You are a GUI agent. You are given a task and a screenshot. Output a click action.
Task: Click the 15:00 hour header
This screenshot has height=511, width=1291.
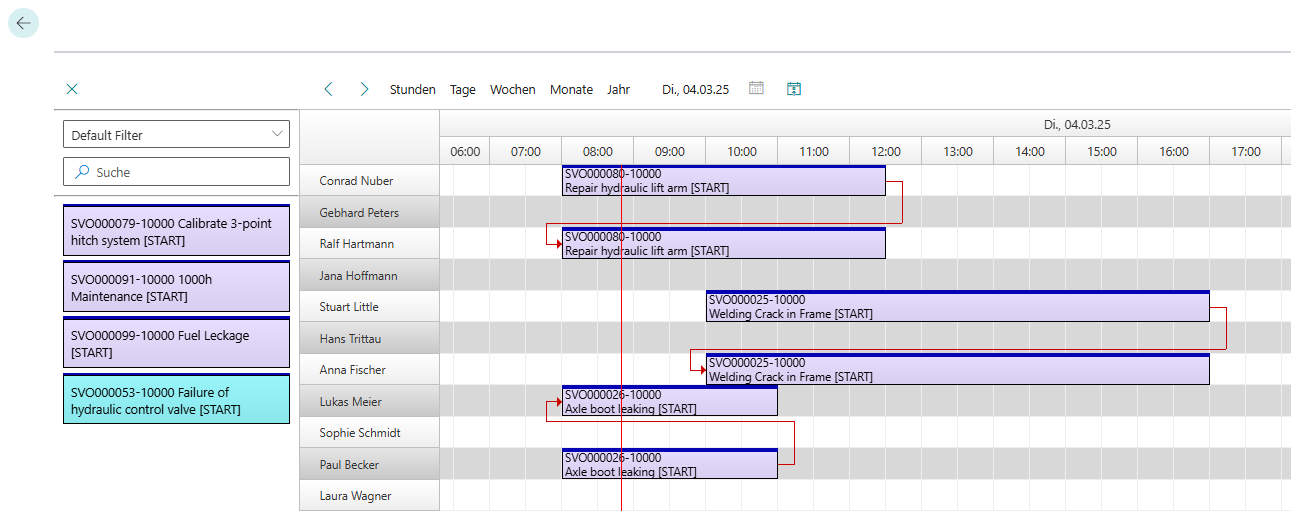pos(1102,152)
